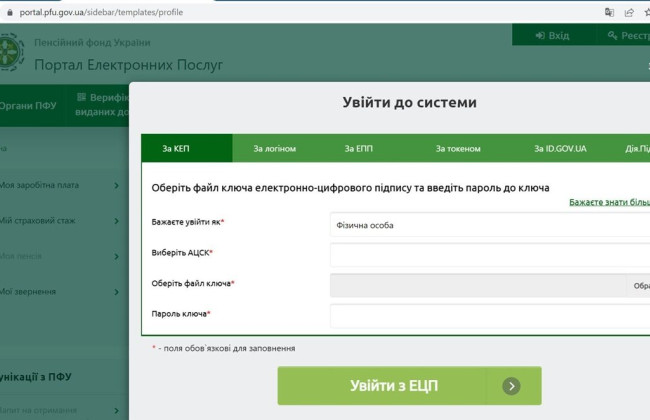Click the arrow icon on Увійти з ЕЦП

point(511,386)
